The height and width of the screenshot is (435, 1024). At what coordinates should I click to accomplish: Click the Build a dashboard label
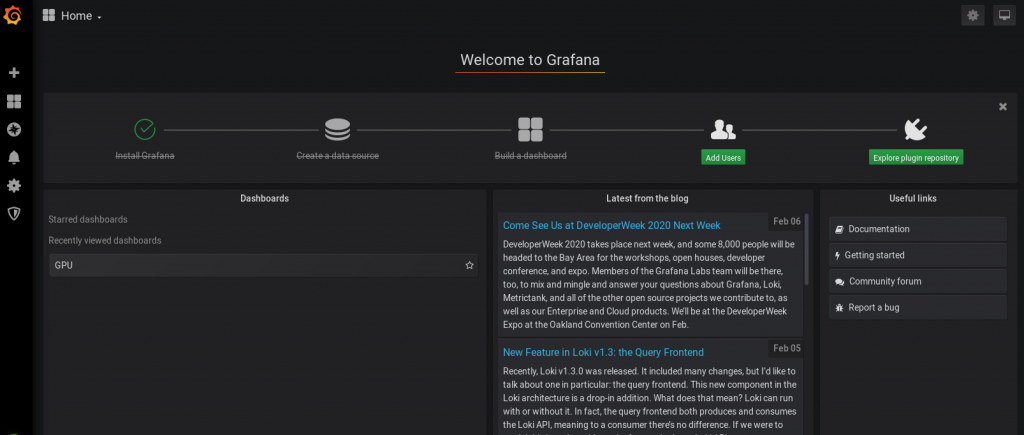pos(530,156)
